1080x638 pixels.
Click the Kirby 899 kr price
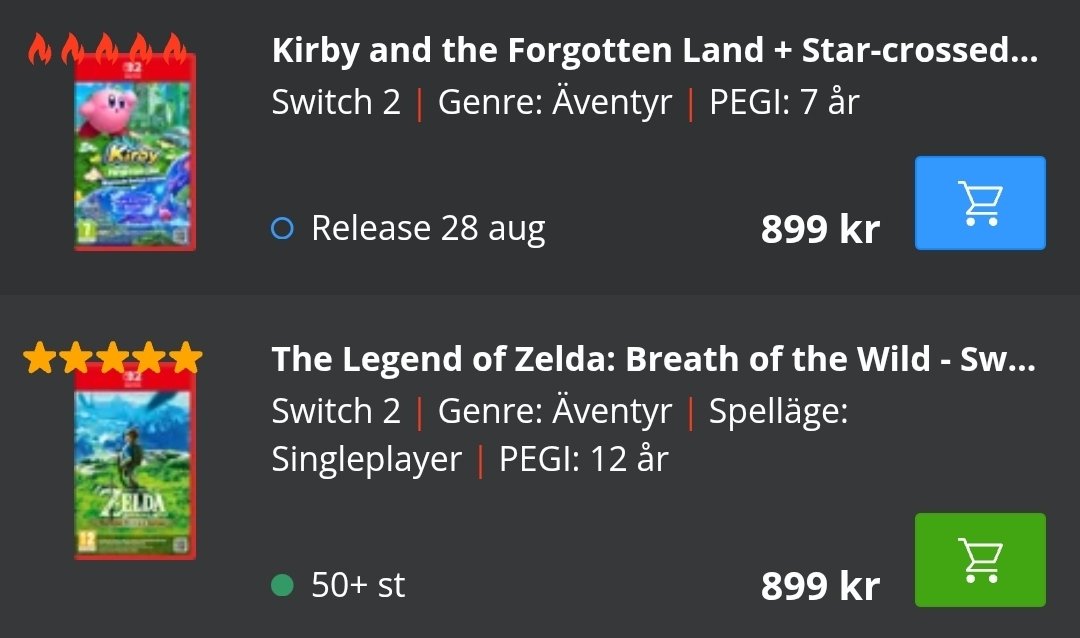pos(820,229)
